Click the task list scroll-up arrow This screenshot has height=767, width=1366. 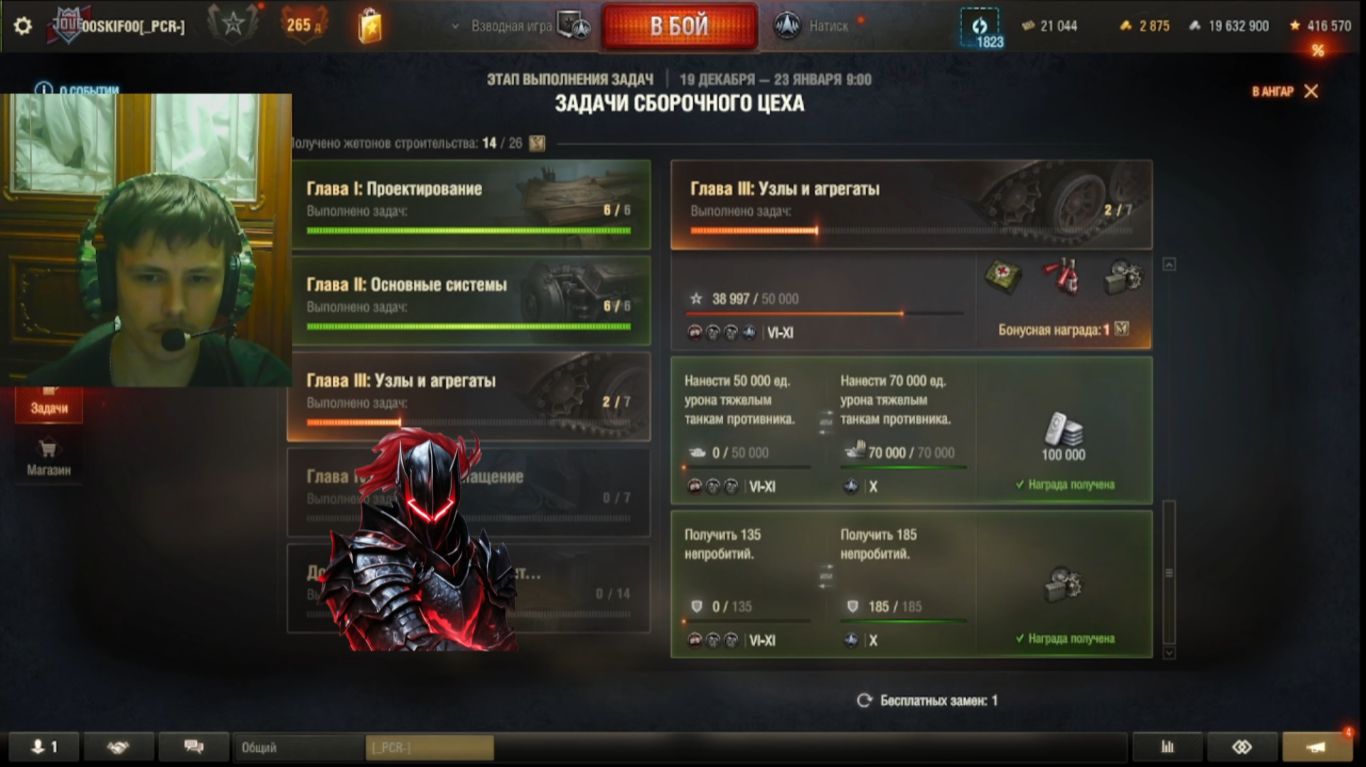pos(1169,265)
